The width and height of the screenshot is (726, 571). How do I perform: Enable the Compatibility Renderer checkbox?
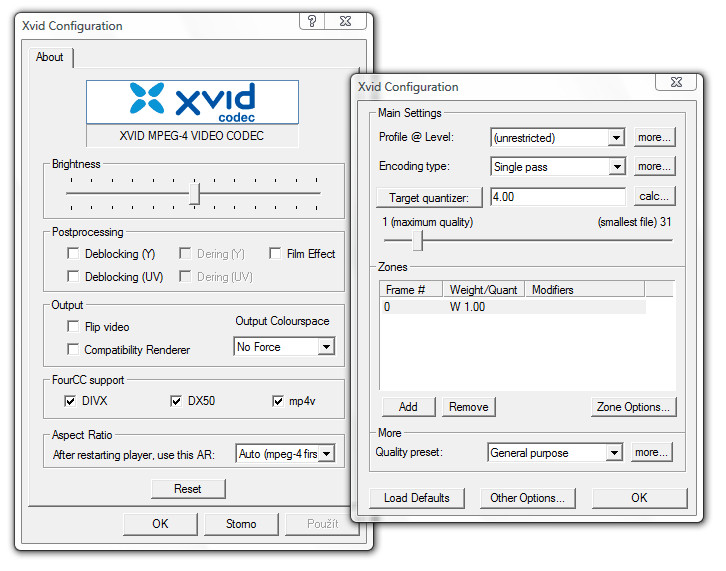[x=73, y=349]
